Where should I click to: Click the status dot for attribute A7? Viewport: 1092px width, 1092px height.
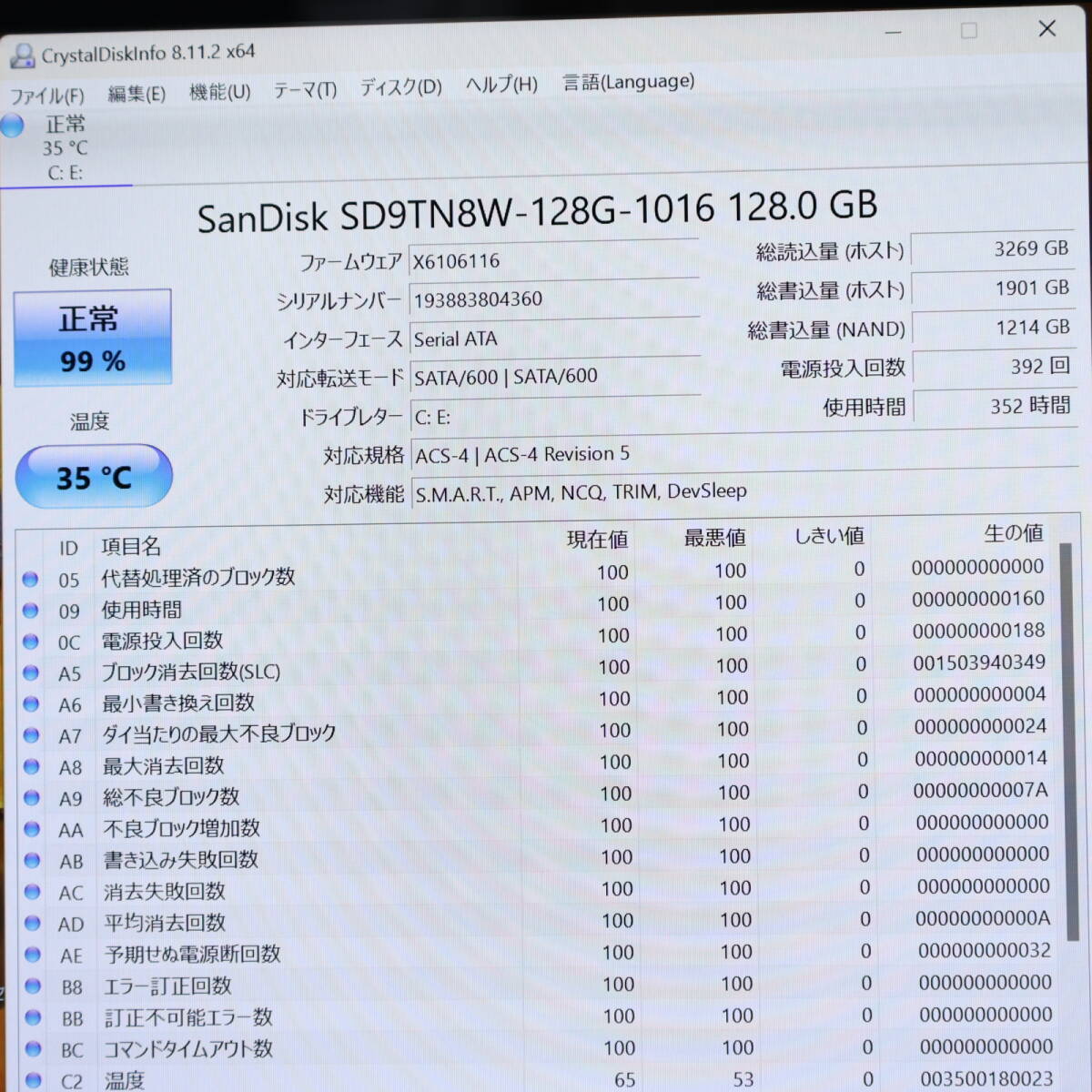tap(31, 735)
